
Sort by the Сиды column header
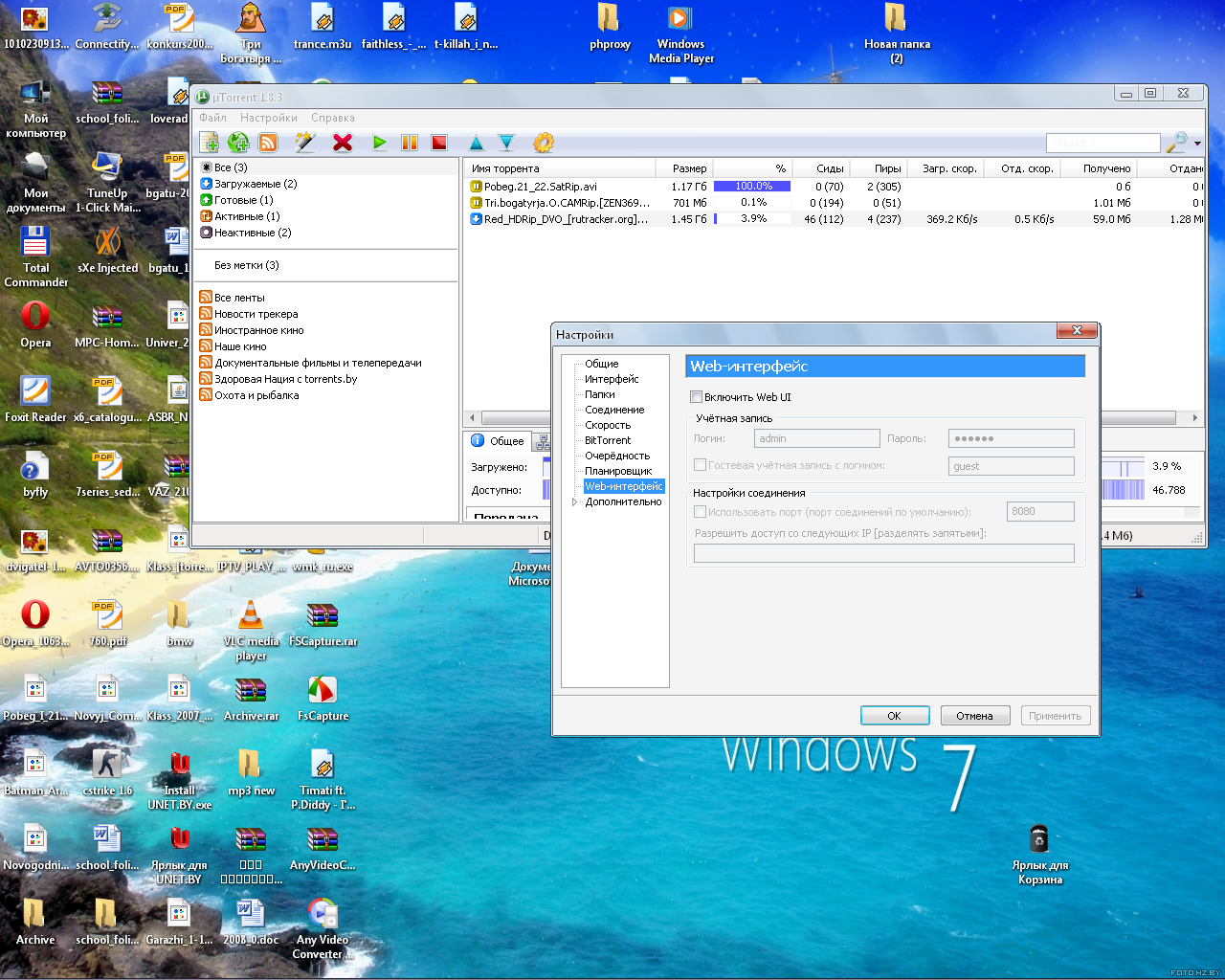[x=820, y=168]
